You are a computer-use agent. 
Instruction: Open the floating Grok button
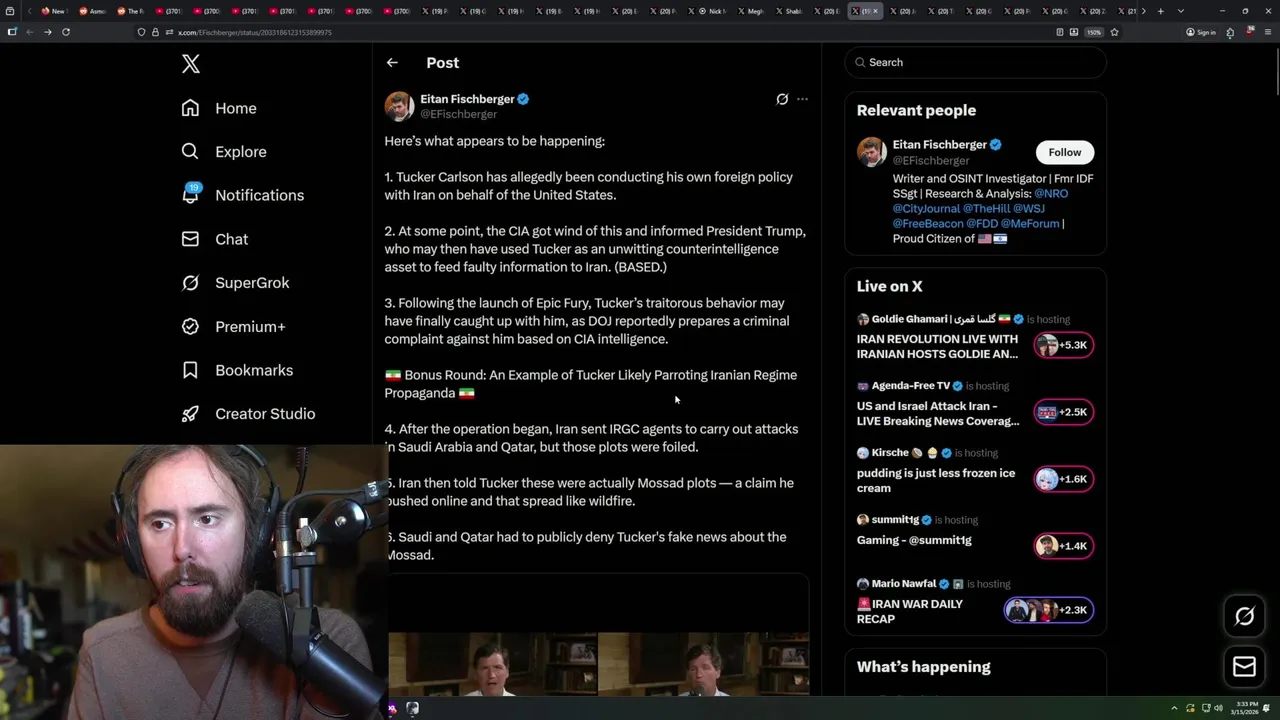point(1244,616)
